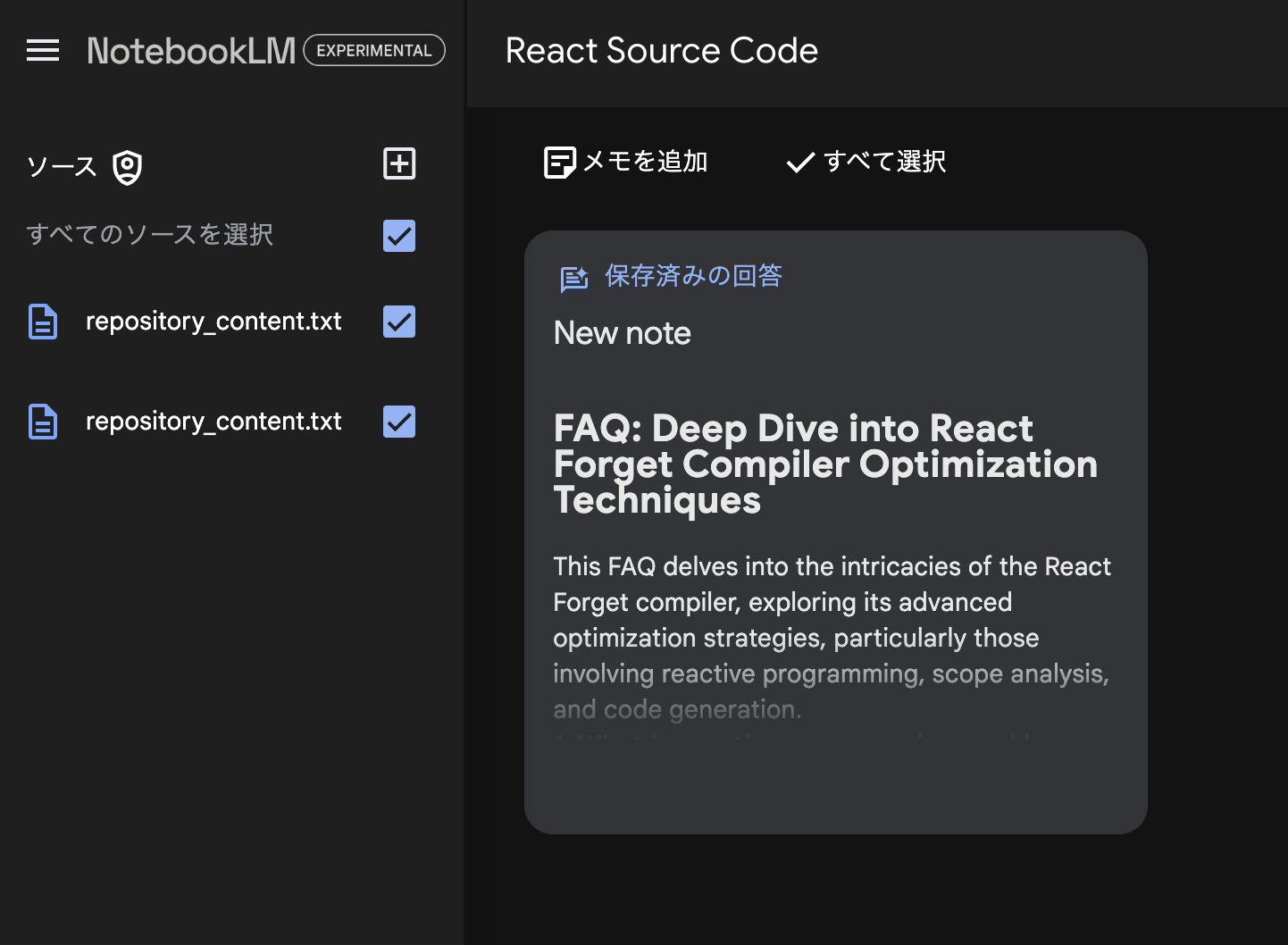The image size is (1288, 945).
Task: Click the 保存済みの回答 label
Action: pyautogui.click(x=693, y=276)
